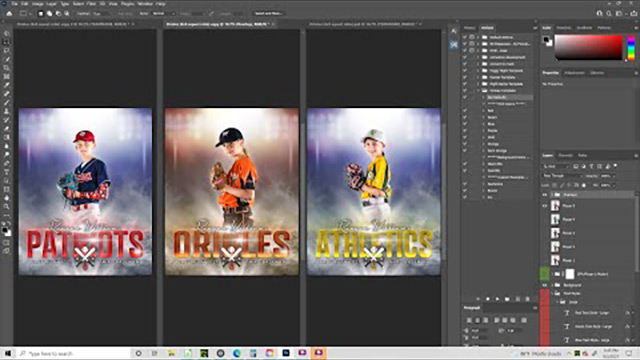Uncheck the first action set checkbox

point(464,37)
